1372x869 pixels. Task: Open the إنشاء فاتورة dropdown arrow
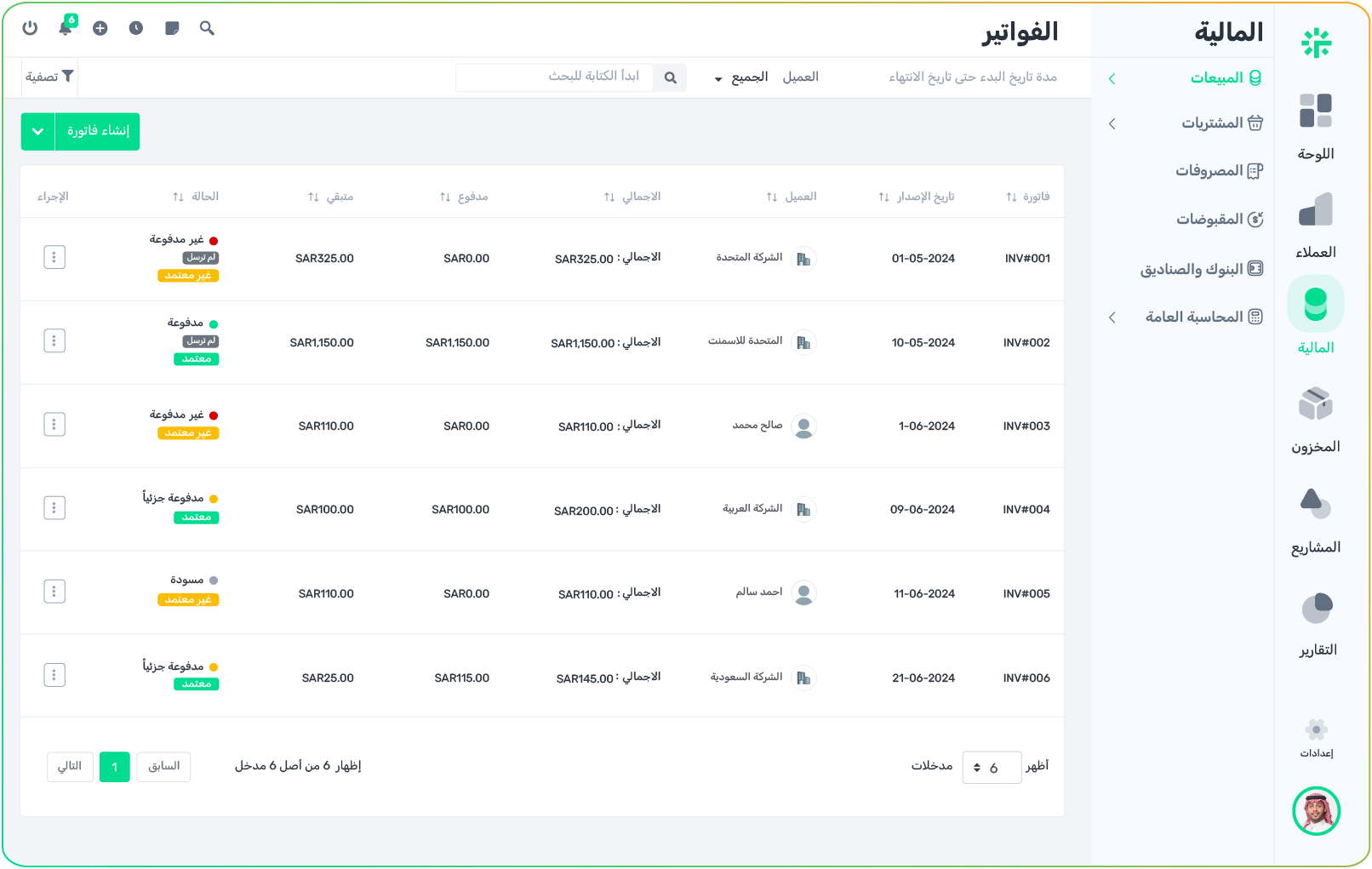37,132
